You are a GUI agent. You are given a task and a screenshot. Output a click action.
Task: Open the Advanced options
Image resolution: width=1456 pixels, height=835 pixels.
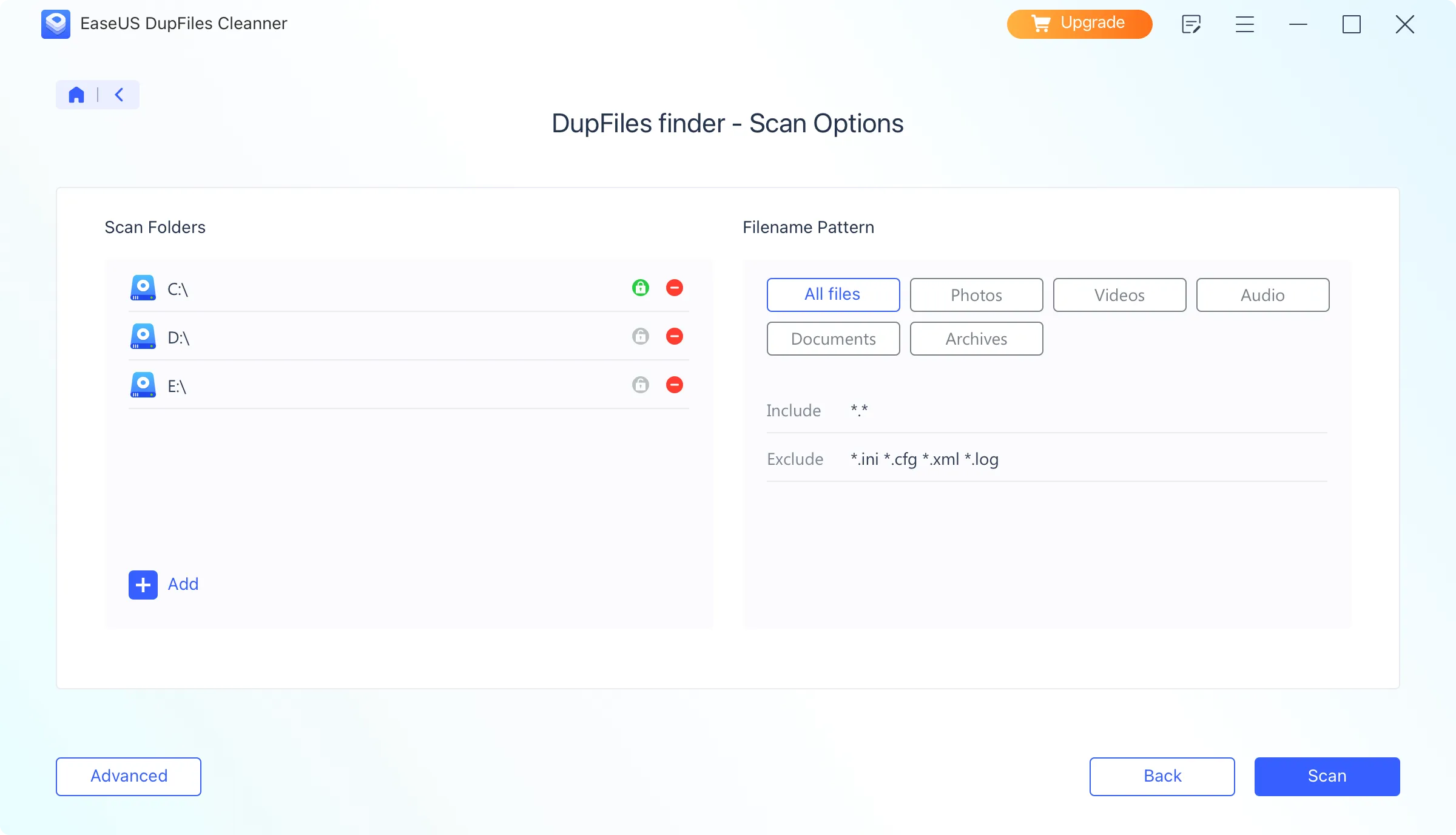coord(128,776)
